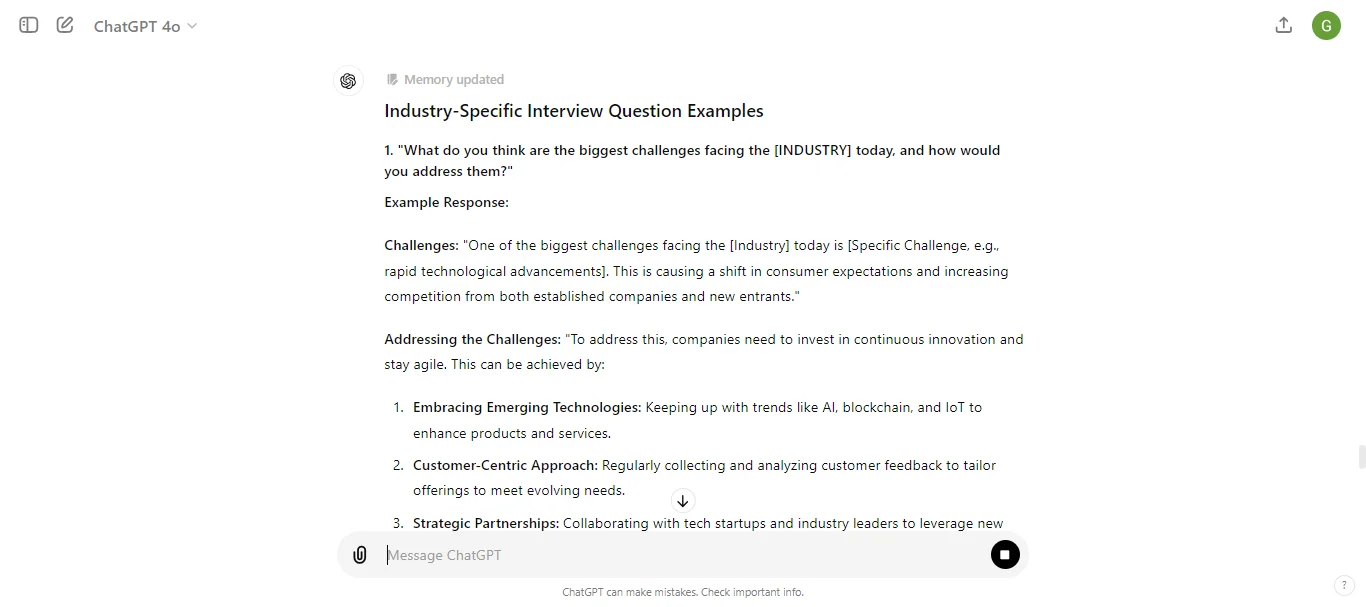Start a new chat with the compose icon
The width and height of the screenshot is (1366, 607).
point(65,25)
